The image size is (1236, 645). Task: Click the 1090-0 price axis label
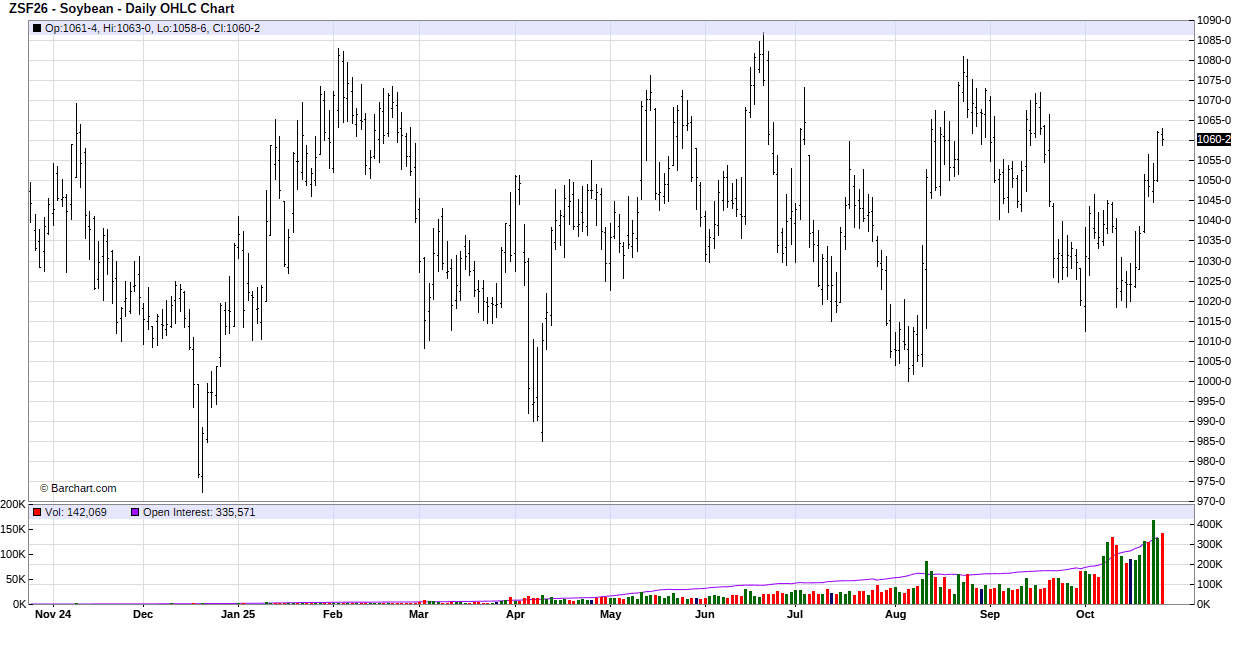1213,20
